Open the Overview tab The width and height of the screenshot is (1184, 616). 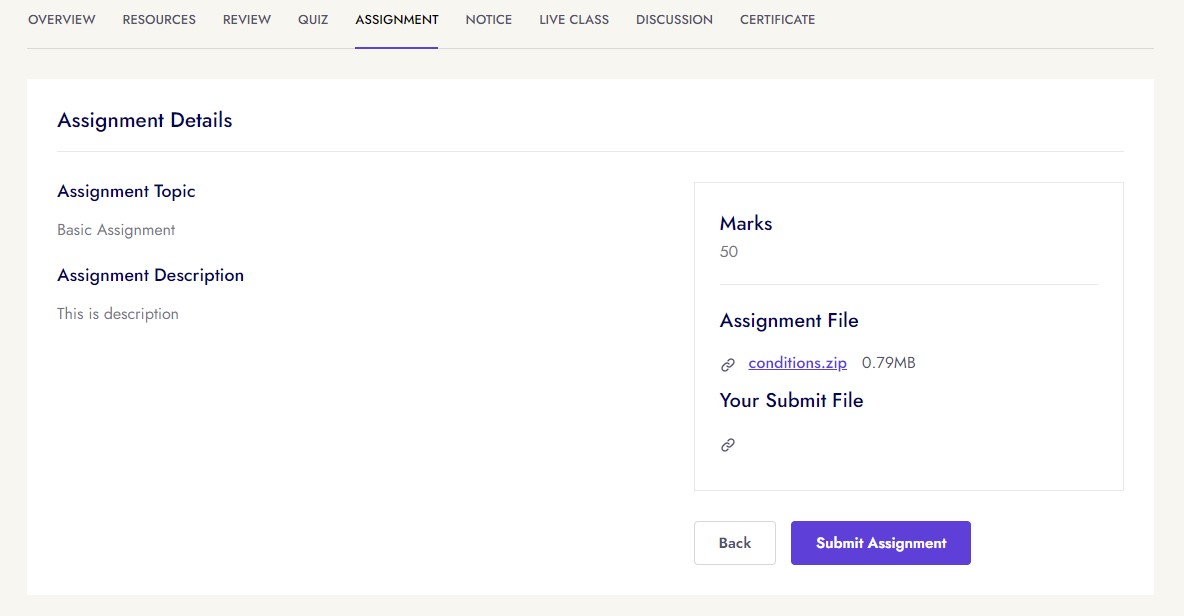[62, 20]
